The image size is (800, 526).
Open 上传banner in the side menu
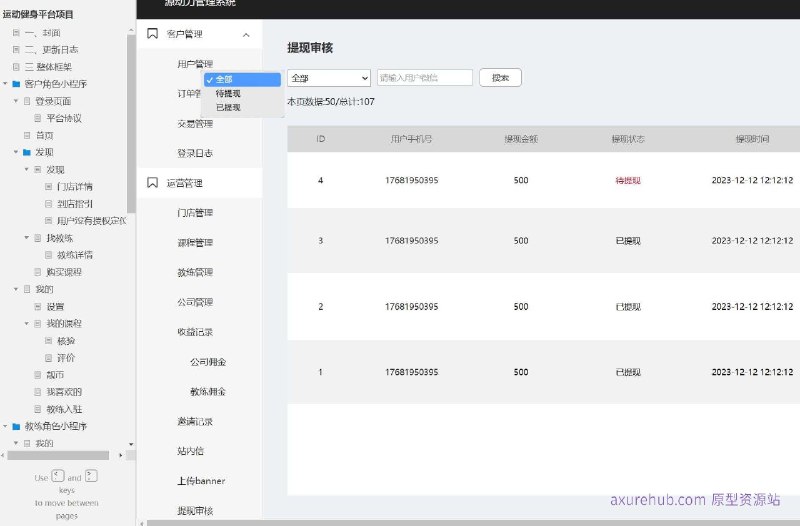[x=201, y=481]
